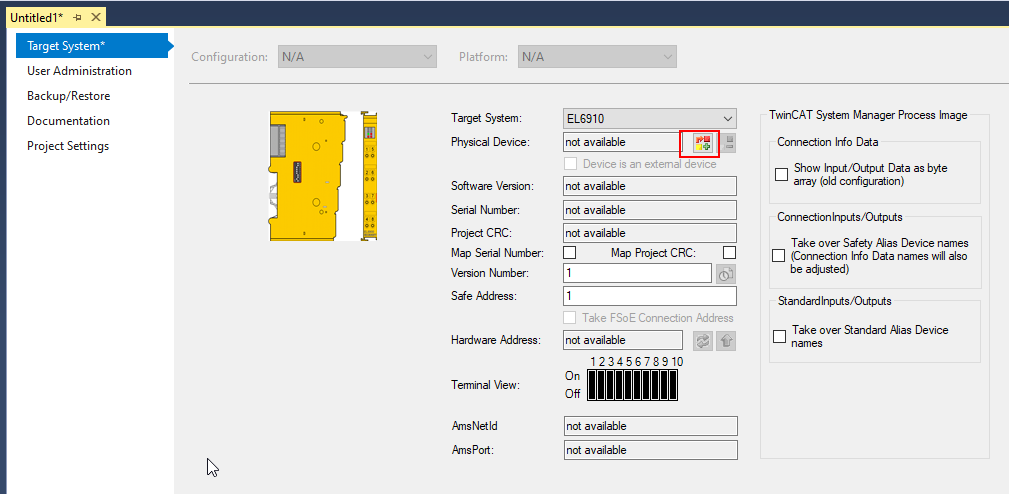Viewport: 1009px width, 494px height.
Task: Click the Physical Device link/search icon
Action: [x=702, y=143]
